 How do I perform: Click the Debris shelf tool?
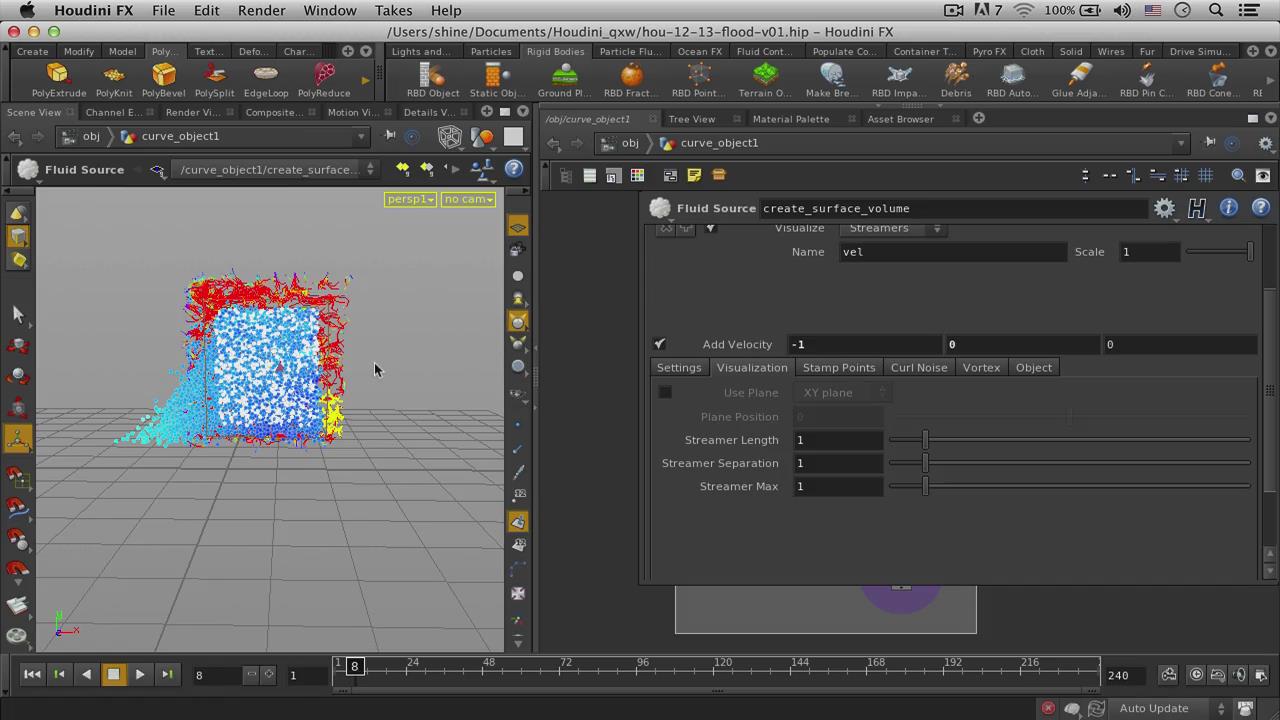pos(956,80)
